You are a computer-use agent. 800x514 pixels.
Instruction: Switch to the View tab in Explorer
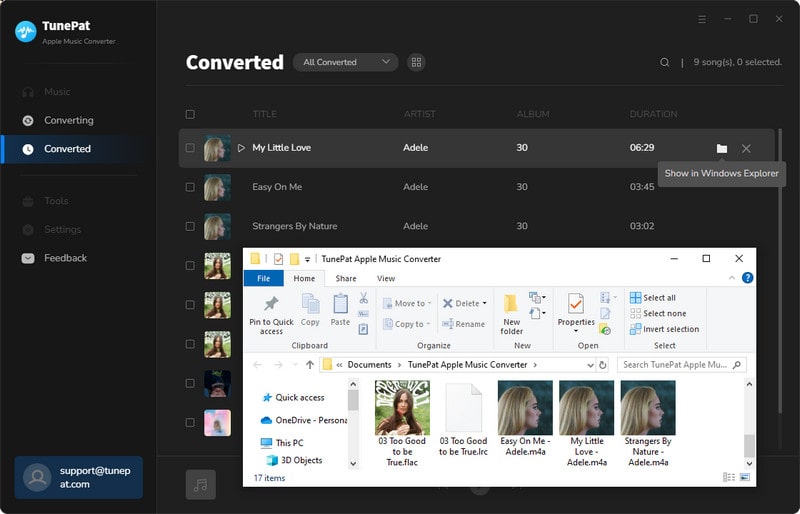click(x=386, y=278)
